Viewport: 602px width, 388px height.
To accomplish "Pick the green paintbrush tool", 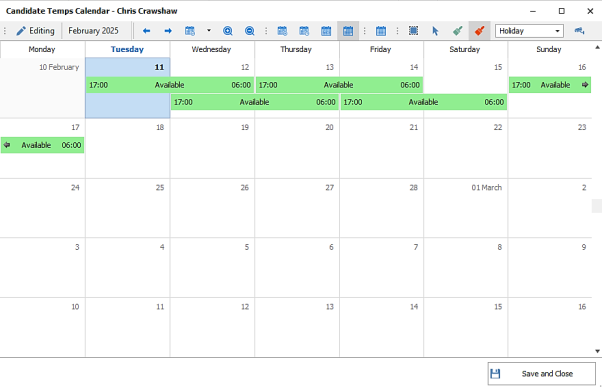I will pyautogui.click(x=457, y=31).
